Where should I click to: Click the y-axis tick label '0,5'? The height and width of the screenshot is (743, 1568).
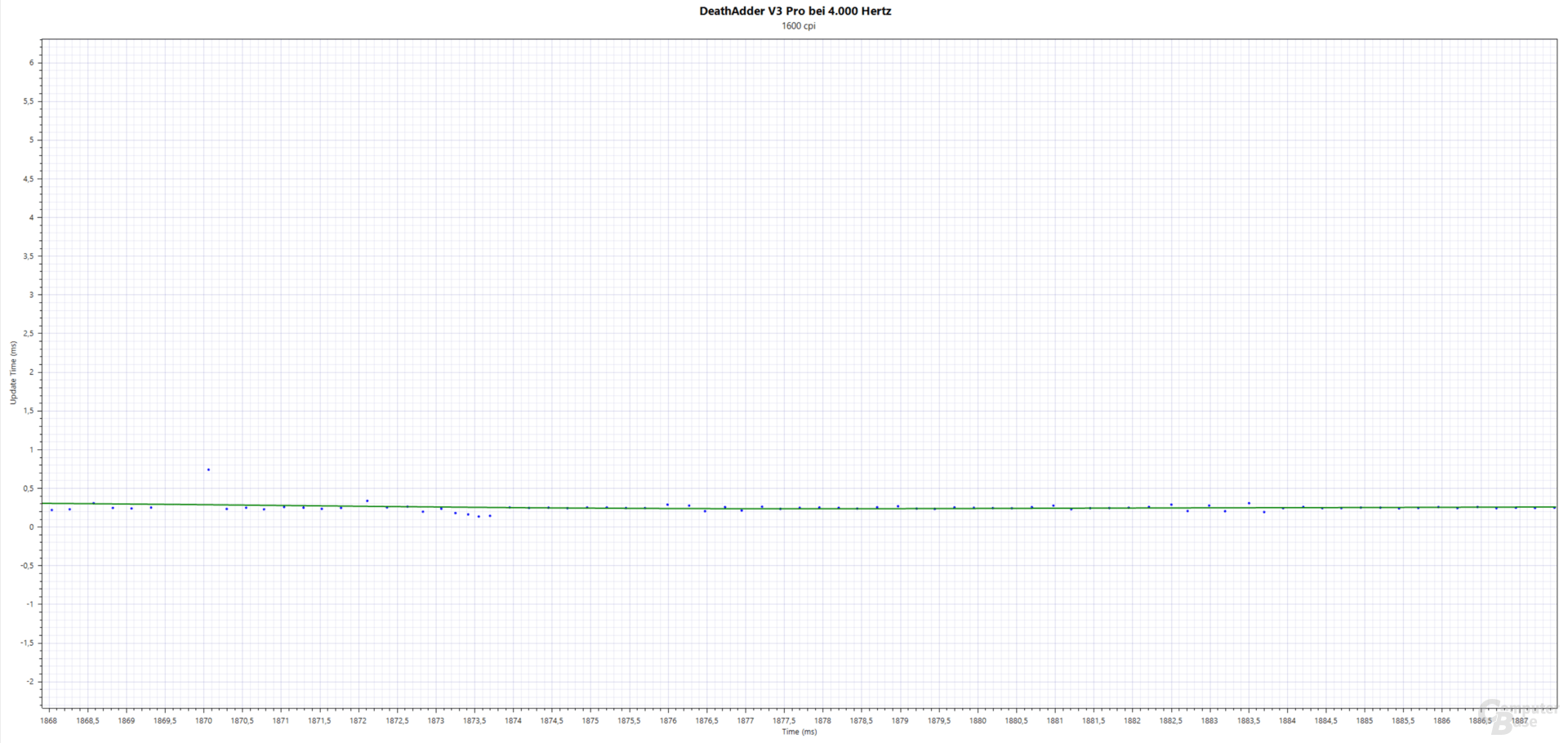[x=29, y=488]
